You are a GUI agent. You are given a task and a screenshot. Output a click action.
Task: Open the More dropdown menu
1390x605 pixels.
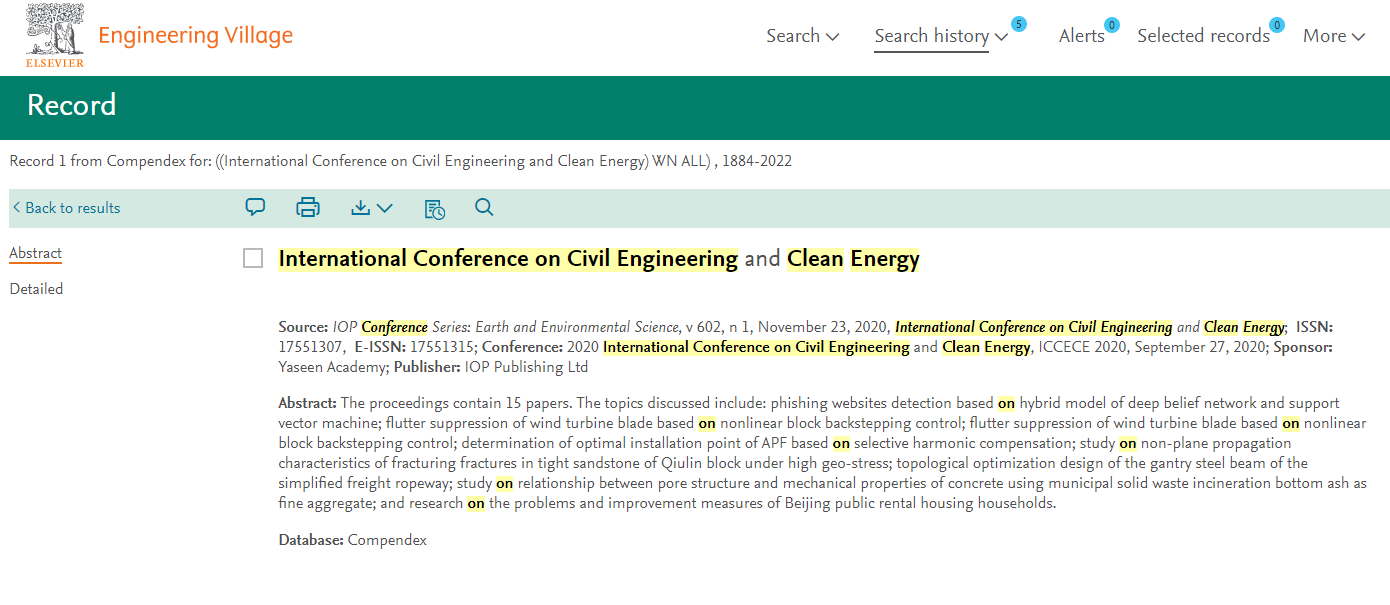tap(1334, 36)
